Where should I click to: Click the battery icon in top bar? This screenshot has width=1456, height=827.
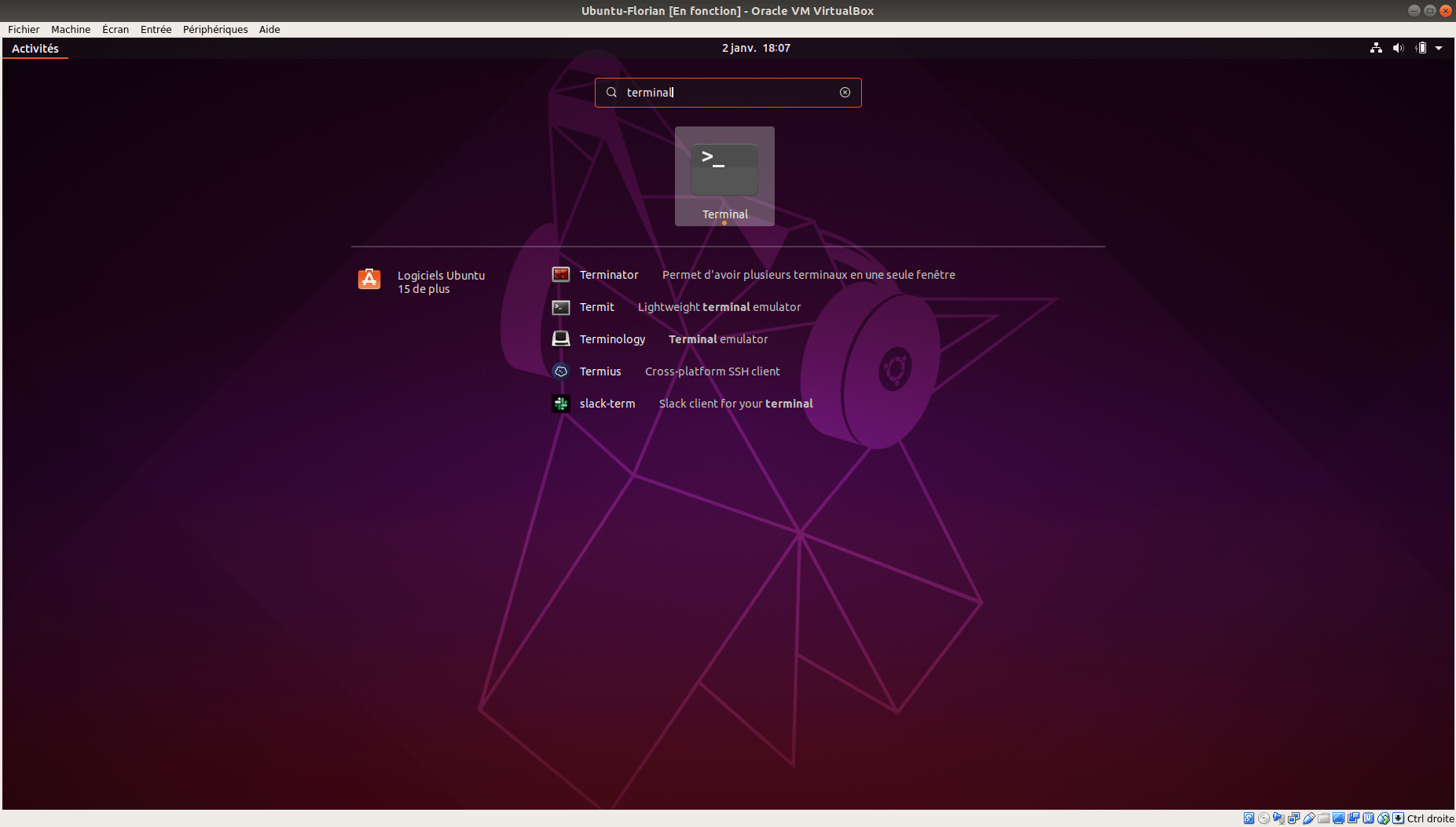[1421, 48]
